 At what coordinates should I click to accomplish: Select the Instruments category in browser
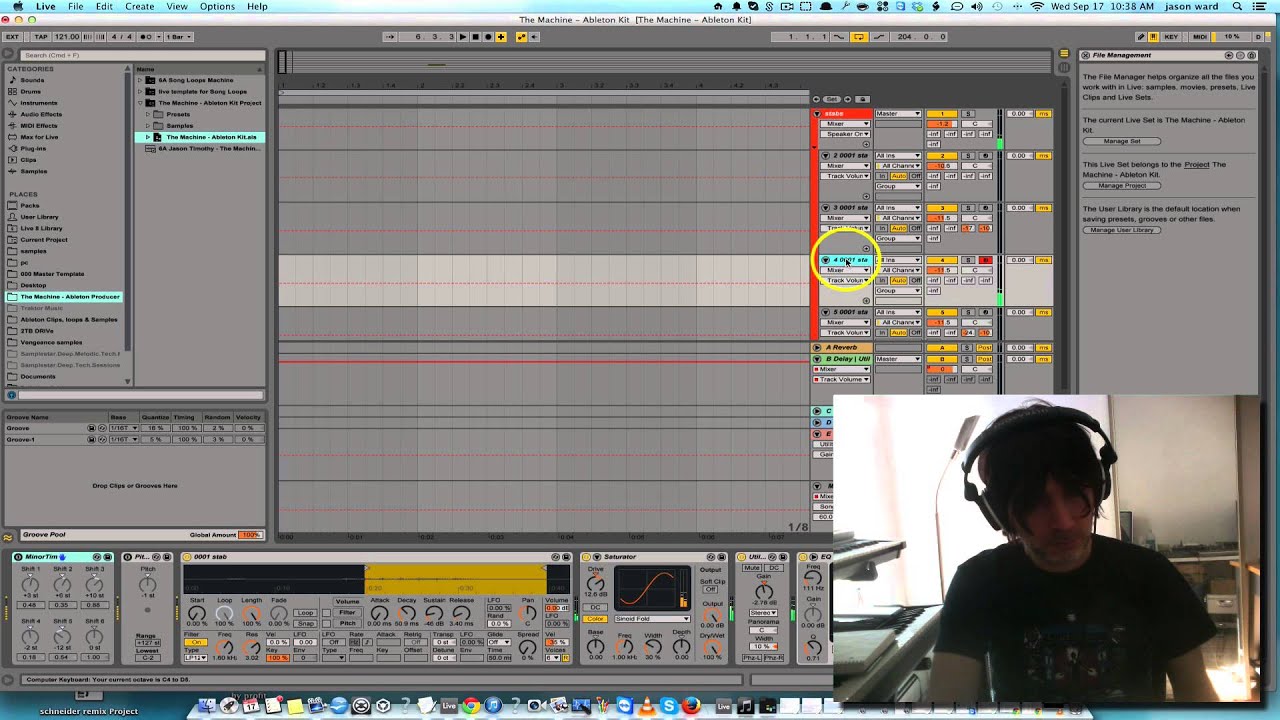click(39, 103)
